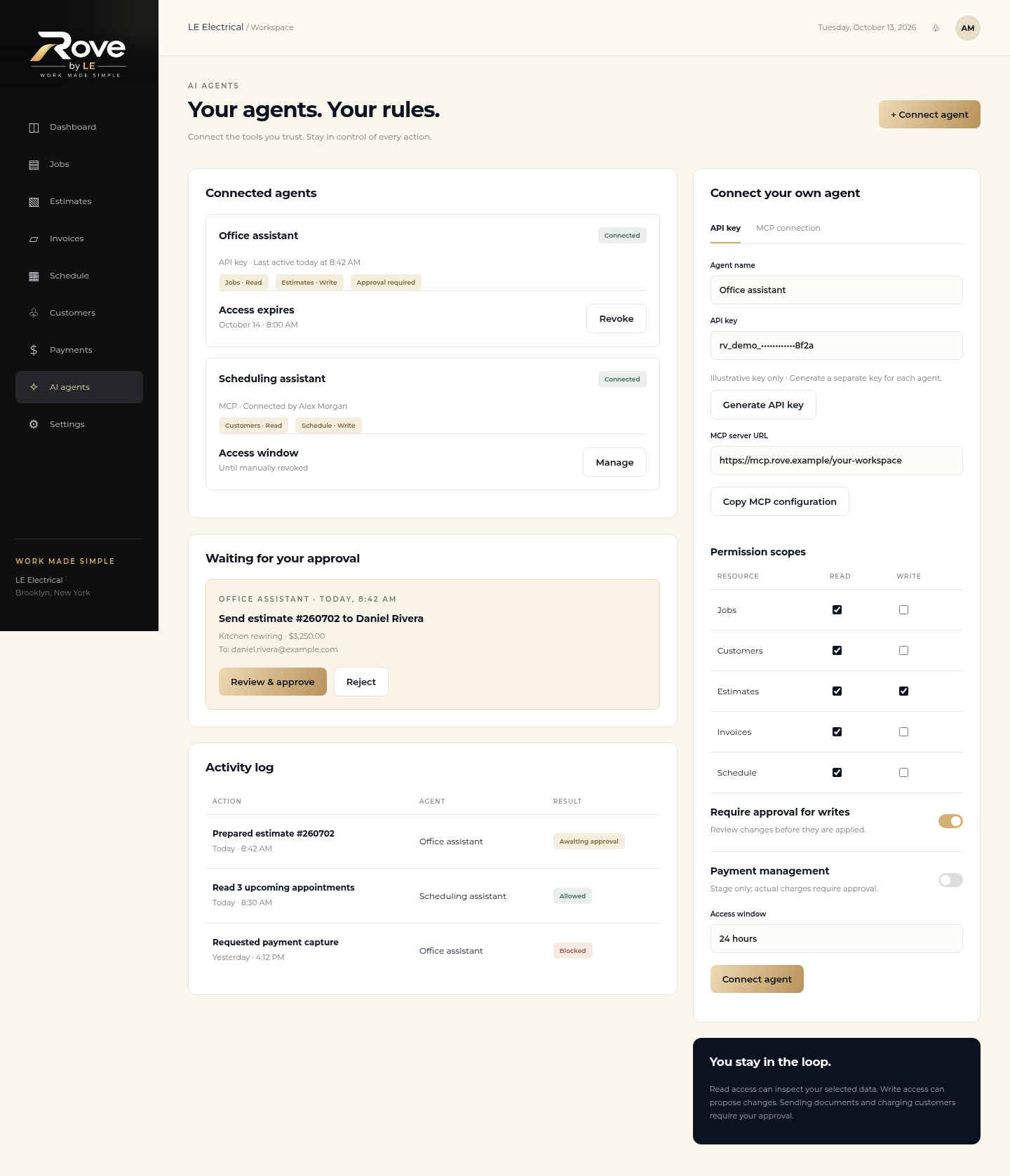1010x1176 pixels.
Task: Click the Customers · Read tag
Action: pos(253,426)
